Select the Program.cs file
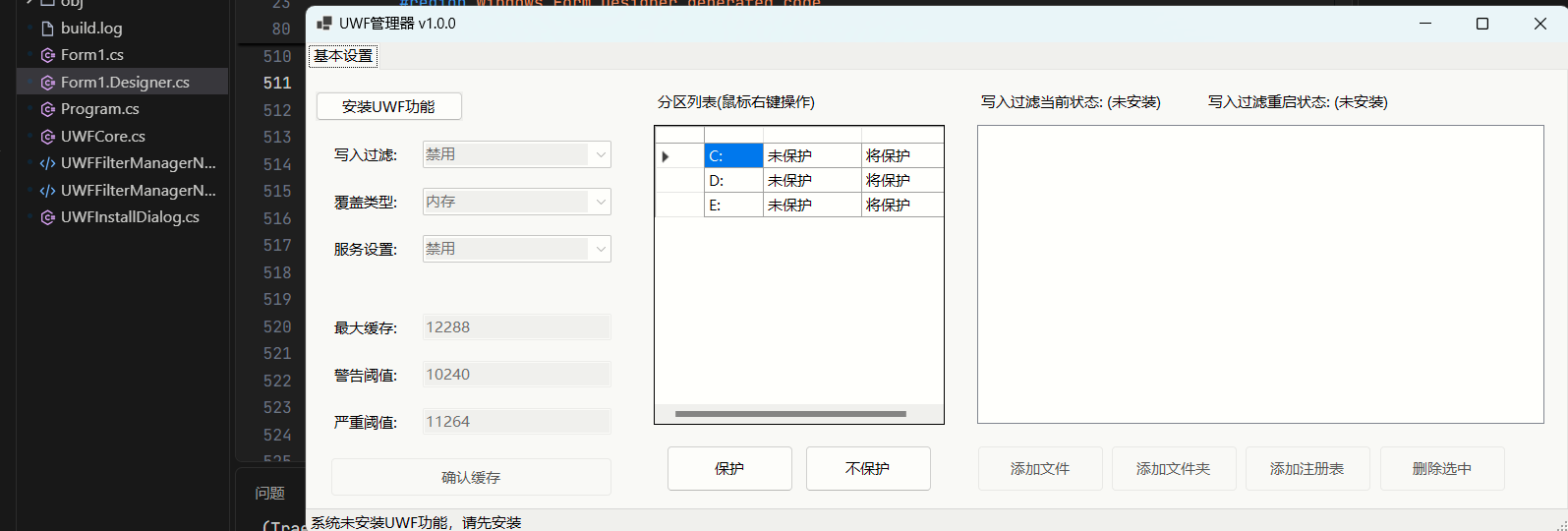 click(x=99, y=109)
